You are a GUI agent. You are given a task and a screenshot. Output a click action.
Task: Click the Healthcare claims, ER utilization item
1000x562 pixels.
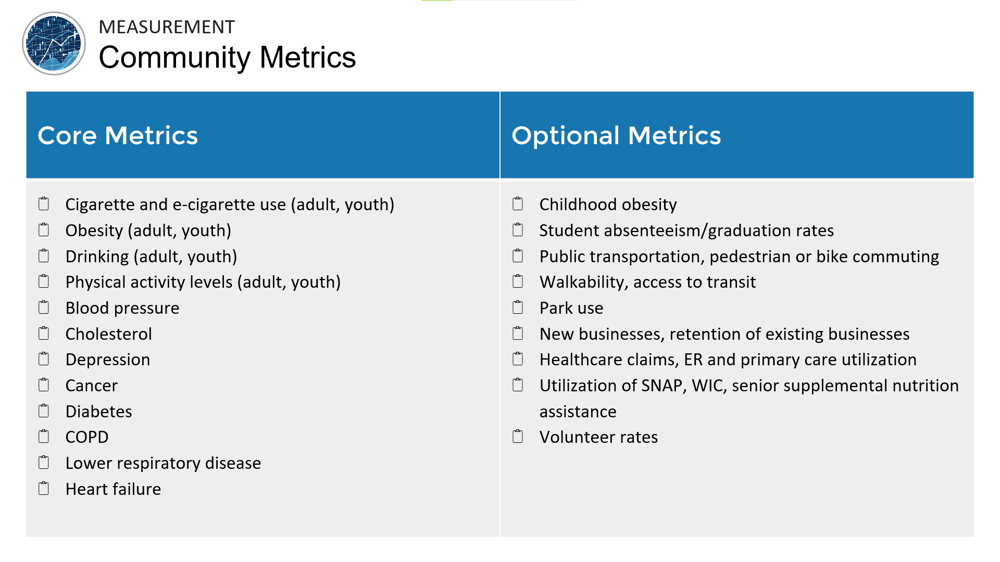pos(727,360)
